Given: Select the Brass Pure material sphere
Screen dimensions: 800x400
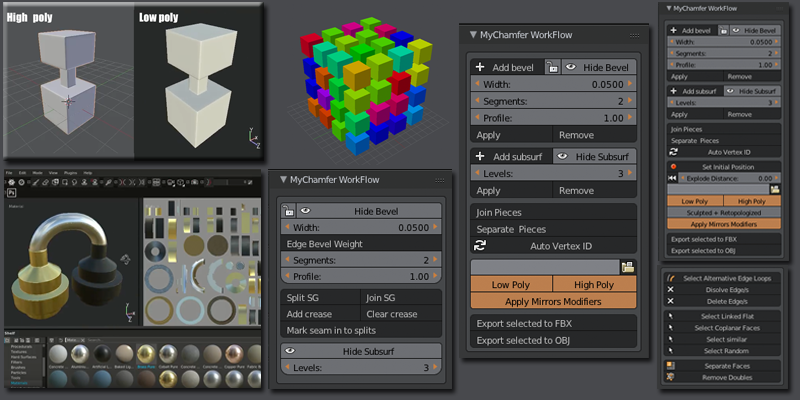Looking at the screenshot, I should tap(146, 353).
